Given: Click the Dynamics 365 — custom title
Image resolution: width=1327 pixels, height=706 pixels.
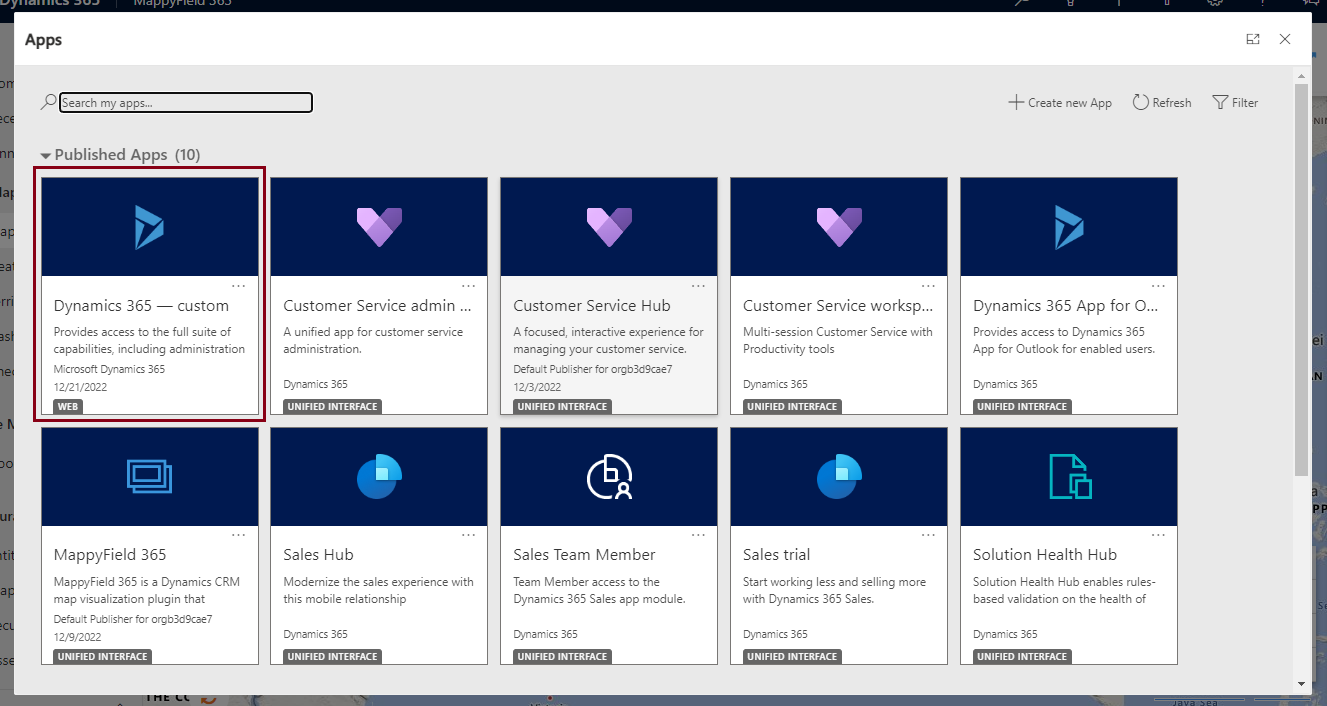Looking at the screenshot, I should click(141, 306).
